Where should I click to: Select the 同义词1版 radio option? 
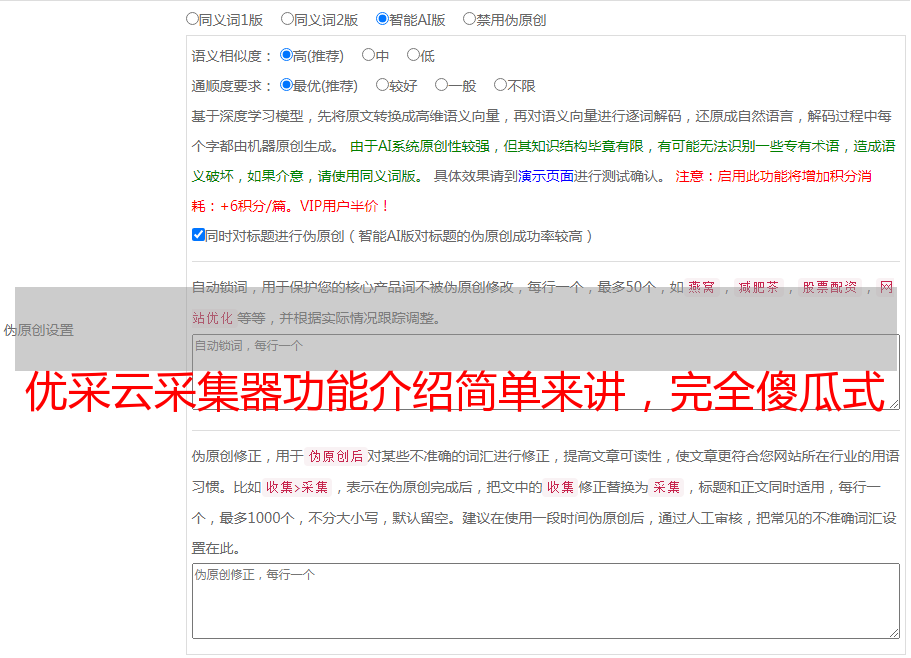(x=192, y=19)
